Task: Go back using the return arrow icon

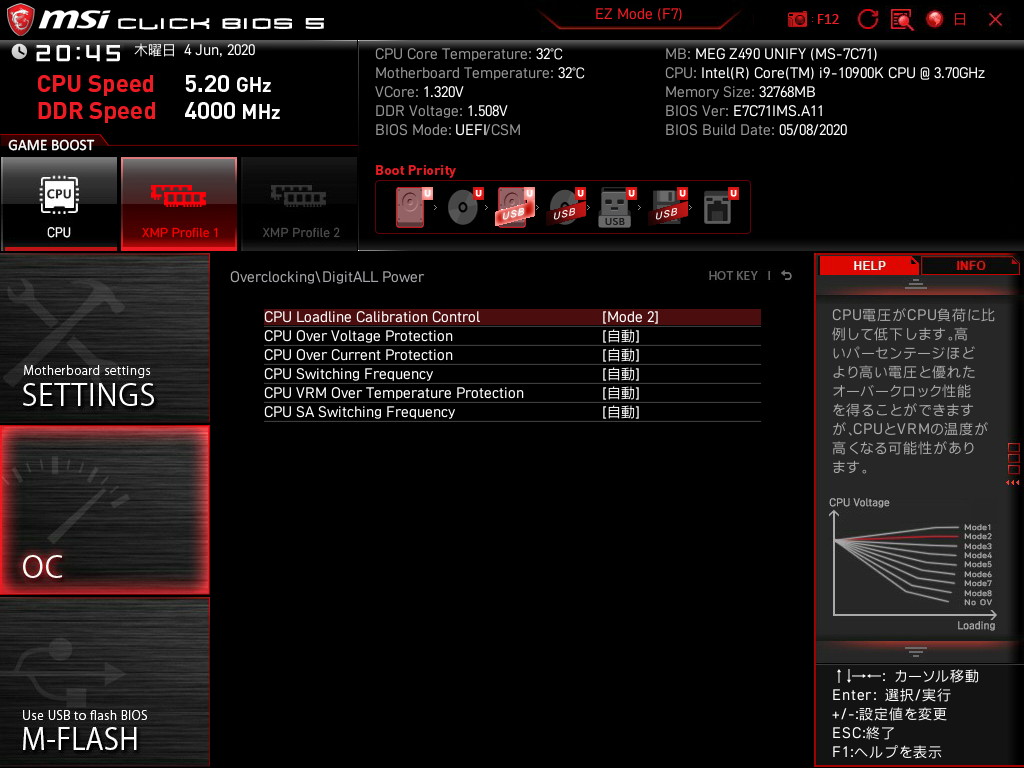Action: point(786,276)
